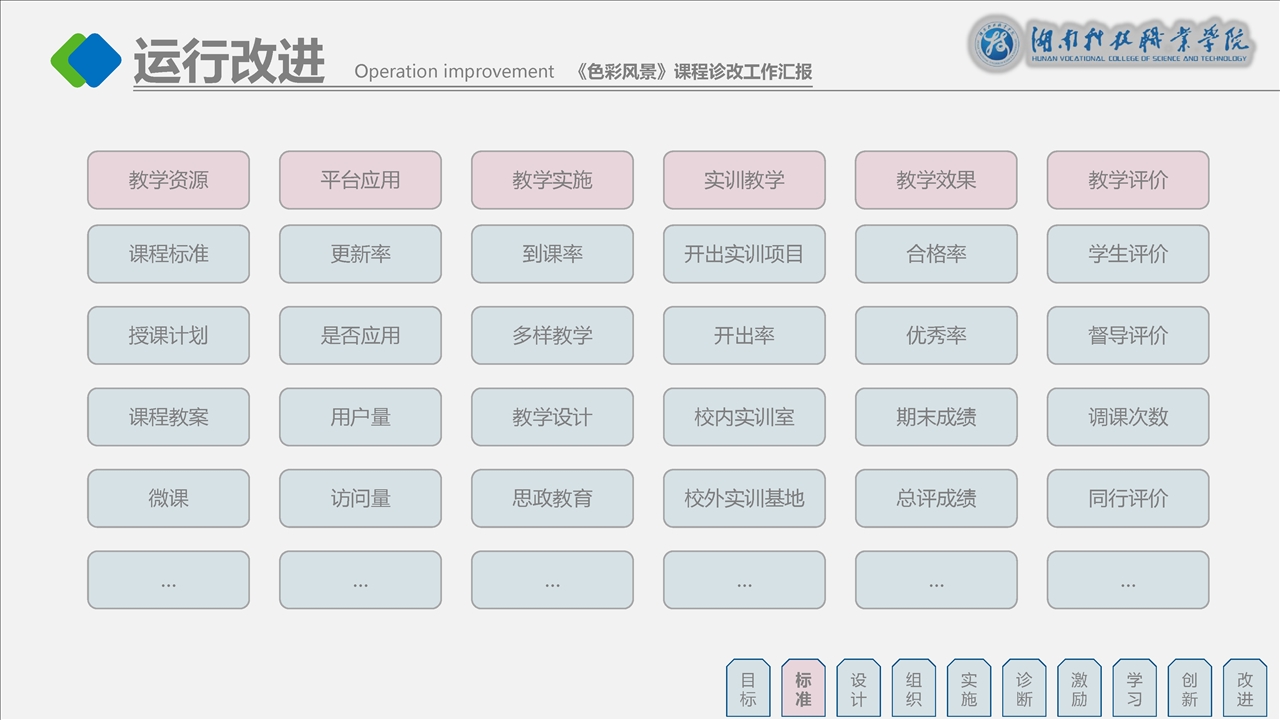Screen dimensions: 1280x720
Task: Switch to the highlighted 标准 tab
Action: 803,689
